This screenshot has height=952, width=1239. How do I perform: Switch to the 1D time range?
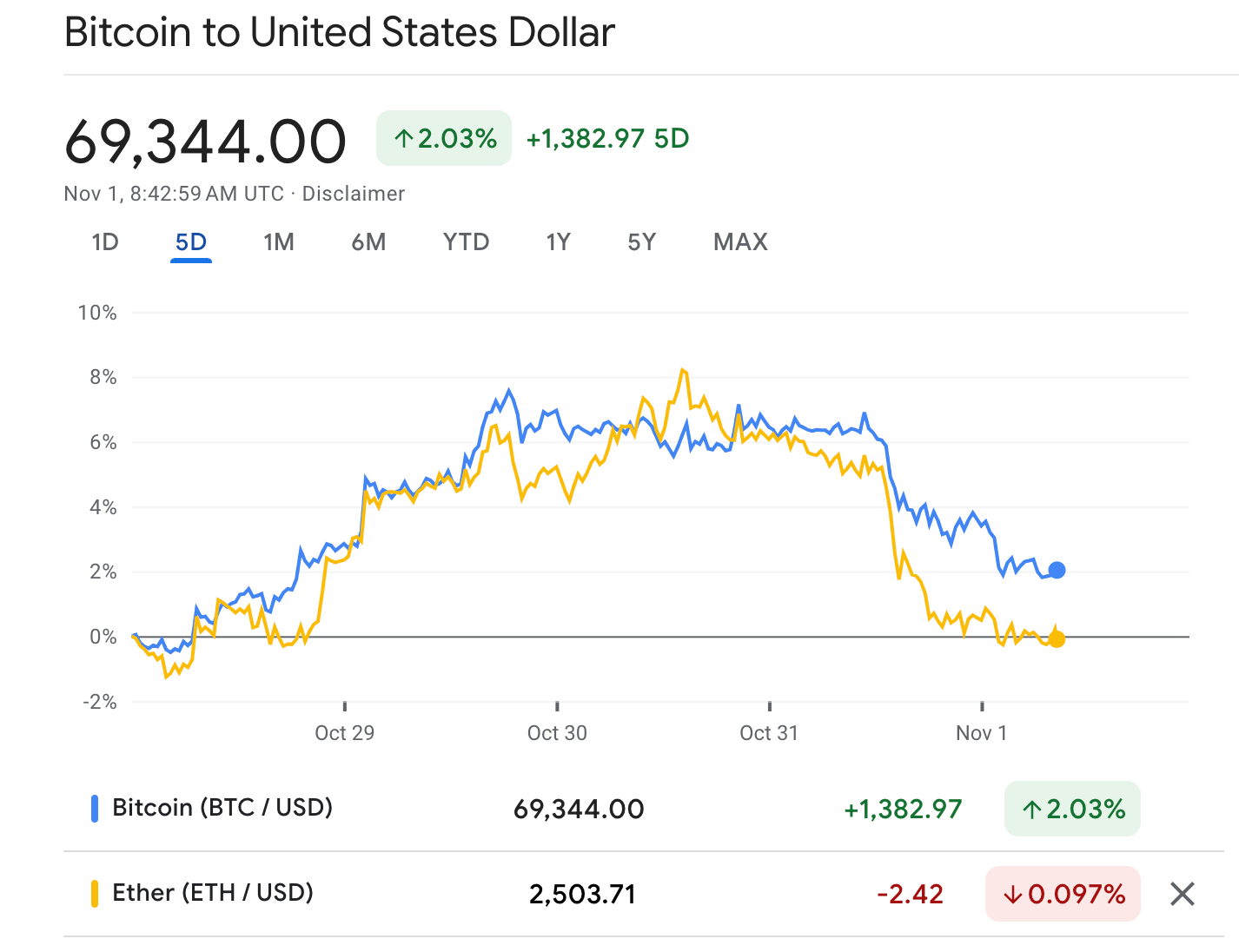(105, 242)
